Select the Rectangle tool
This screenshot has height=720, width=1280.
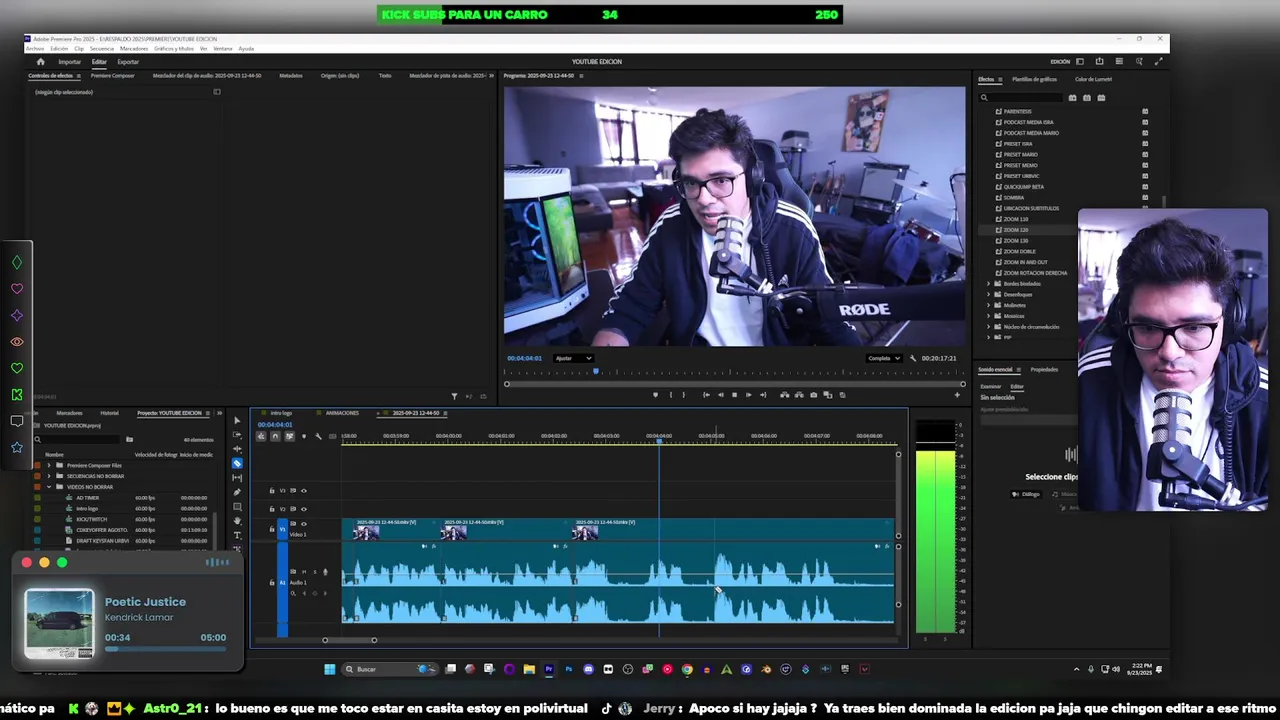(x=237, y=505)
